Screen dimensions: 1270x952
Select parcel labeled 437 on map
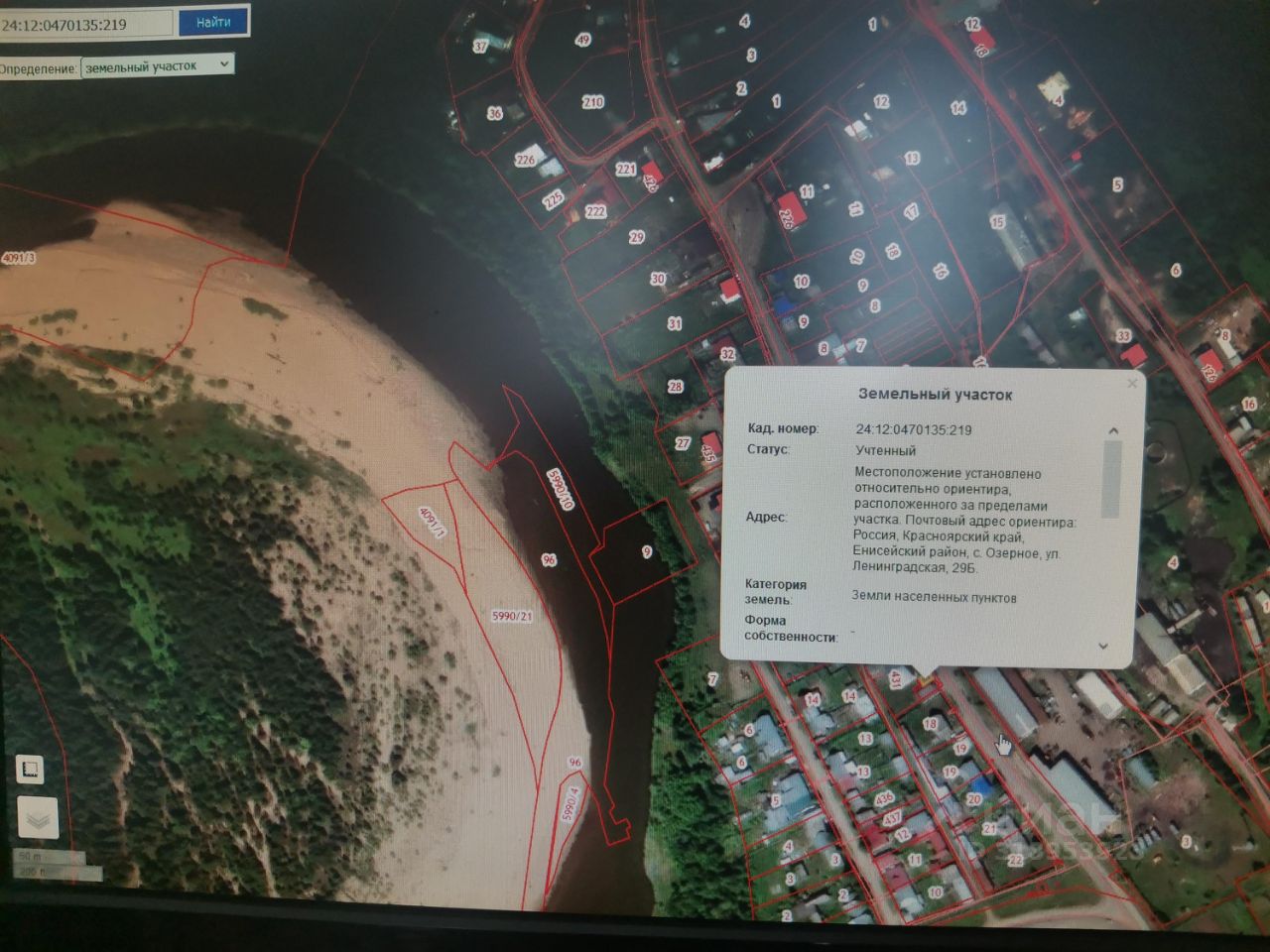coord(892,818)
